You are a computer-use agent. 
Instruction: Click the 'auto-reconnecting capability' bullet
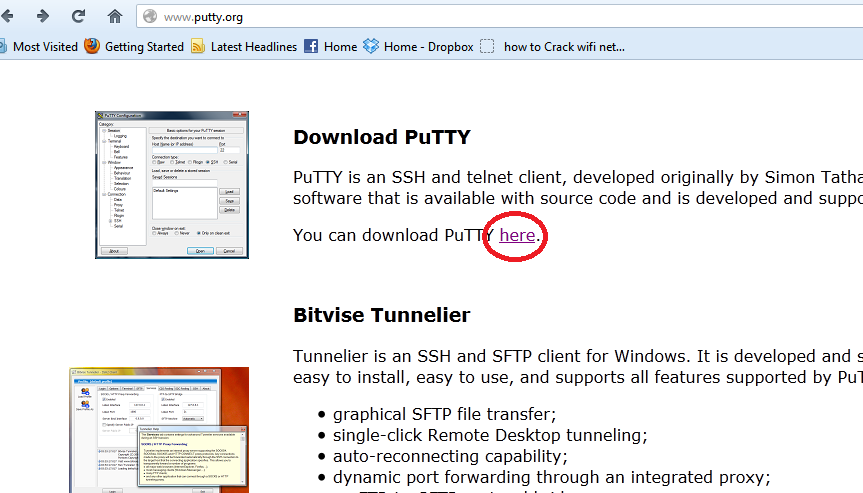[x=450, y=456]
